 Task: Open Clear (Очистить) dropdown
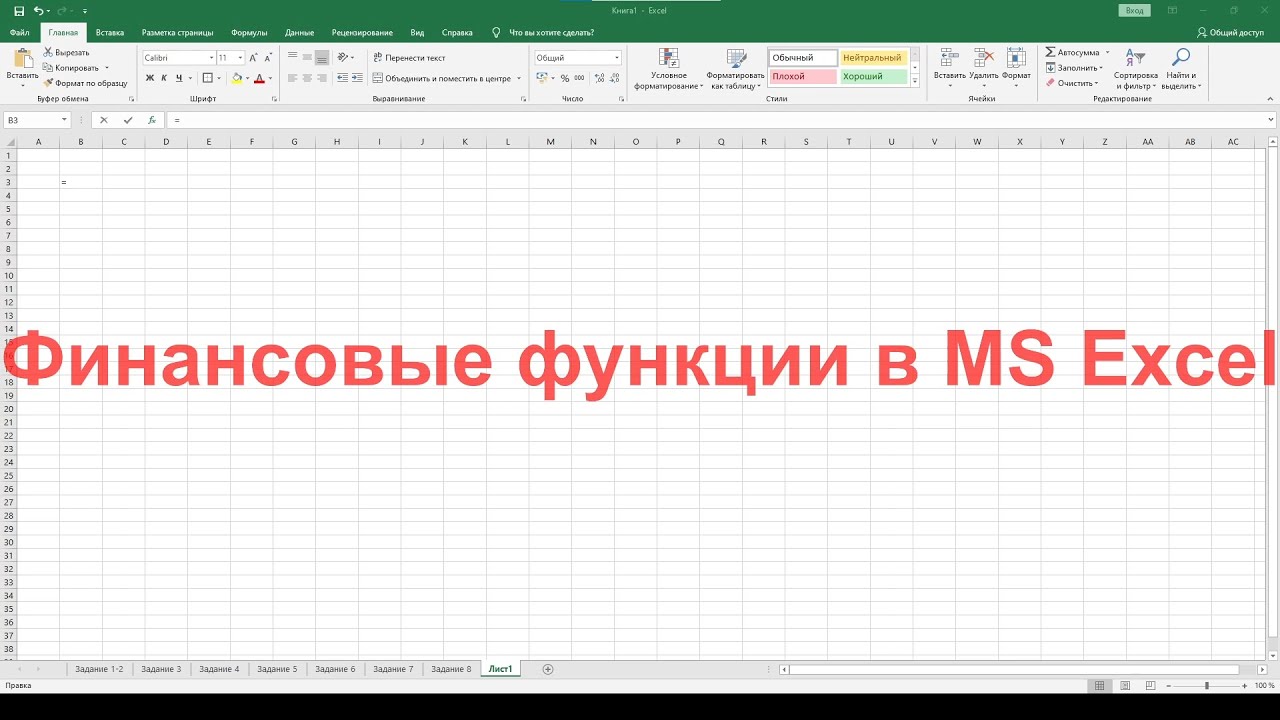click(1072, 83)
